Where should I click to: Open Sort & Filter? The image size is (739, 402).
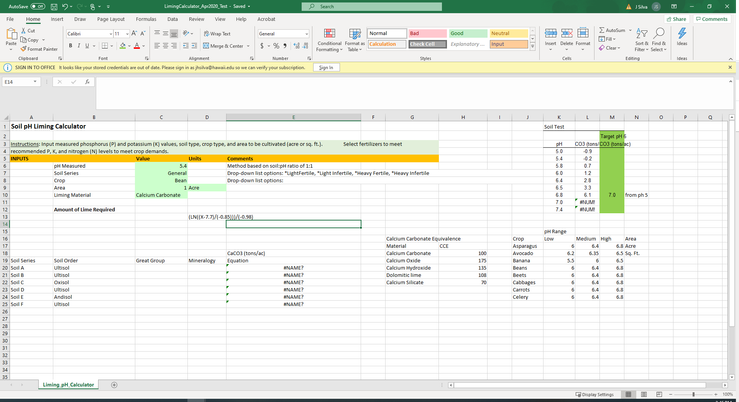[641, 40]
